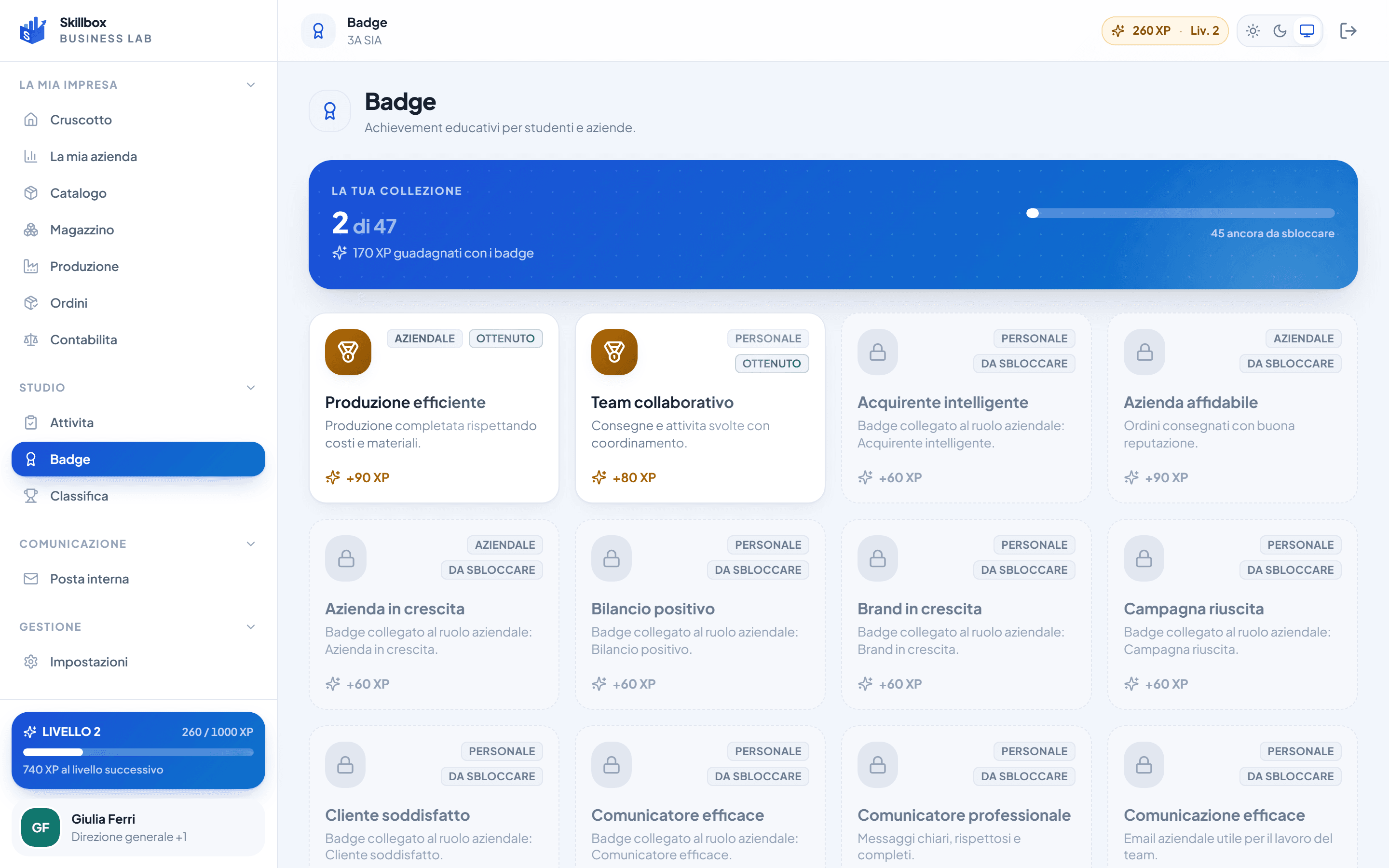Click the Badge ribbon icon in sidebar
This screenshot has height=868, width=1389.
(31, 459)
